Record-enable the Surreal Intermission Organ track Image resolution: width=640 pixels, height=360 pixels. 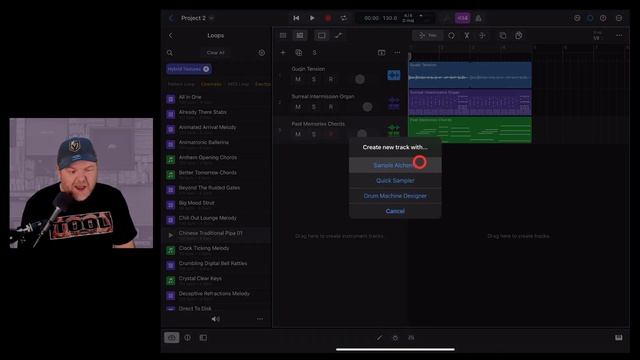pos(331,107)
